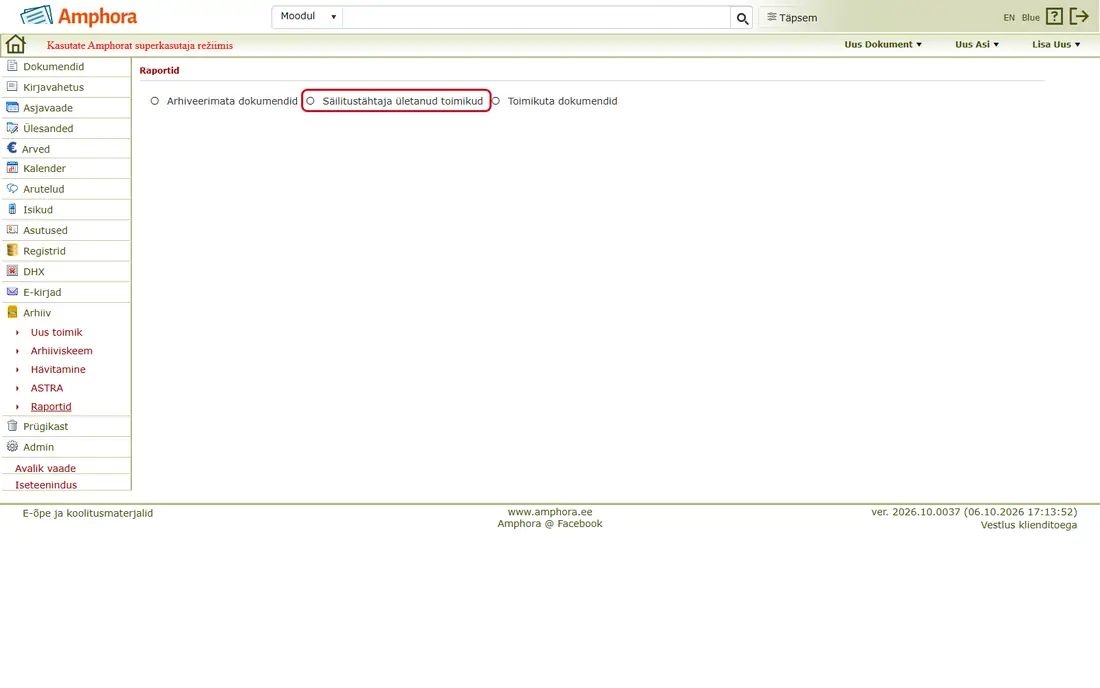This screenshot has width=1100, height=688.
Task: Open Raportid under Arhiiv
Action: tap(51, 407)
